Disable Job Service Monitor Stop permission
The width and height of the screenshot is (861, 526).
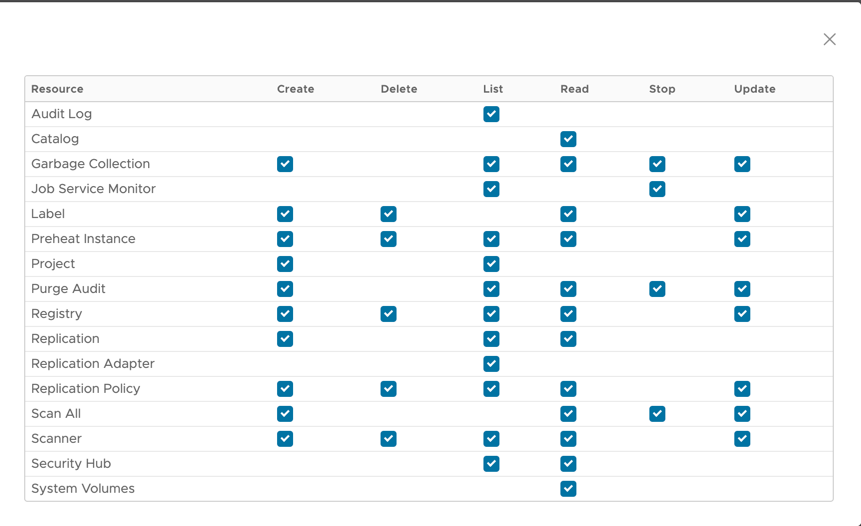(657, 189)
